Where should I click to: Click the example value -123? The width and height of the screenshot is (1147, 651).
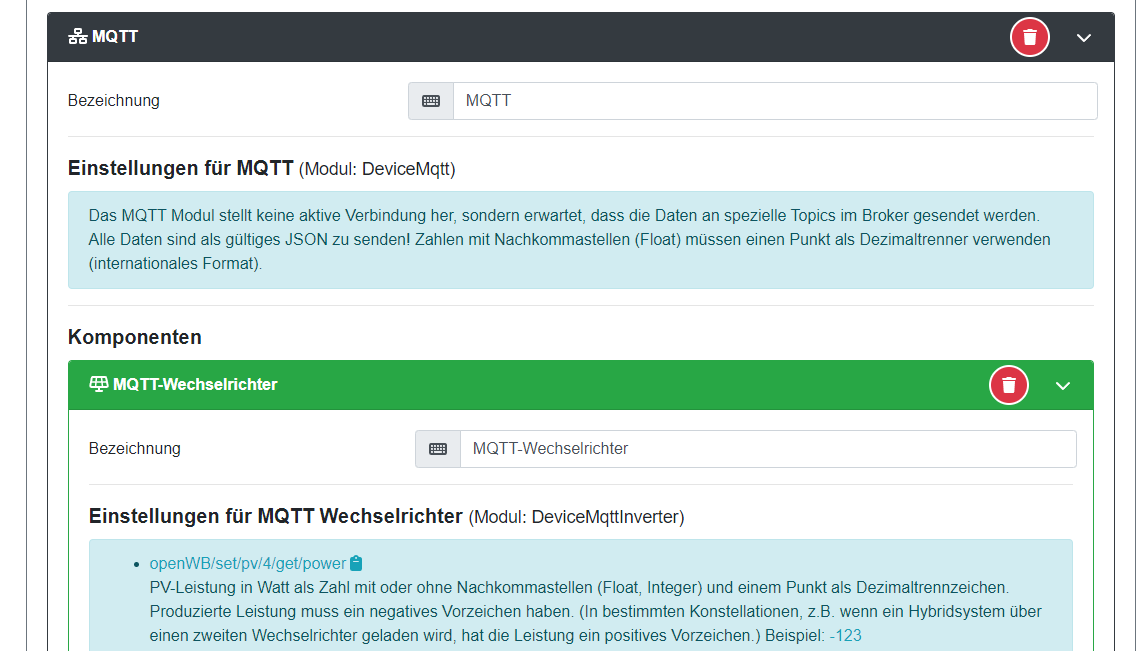pos(846,636)
